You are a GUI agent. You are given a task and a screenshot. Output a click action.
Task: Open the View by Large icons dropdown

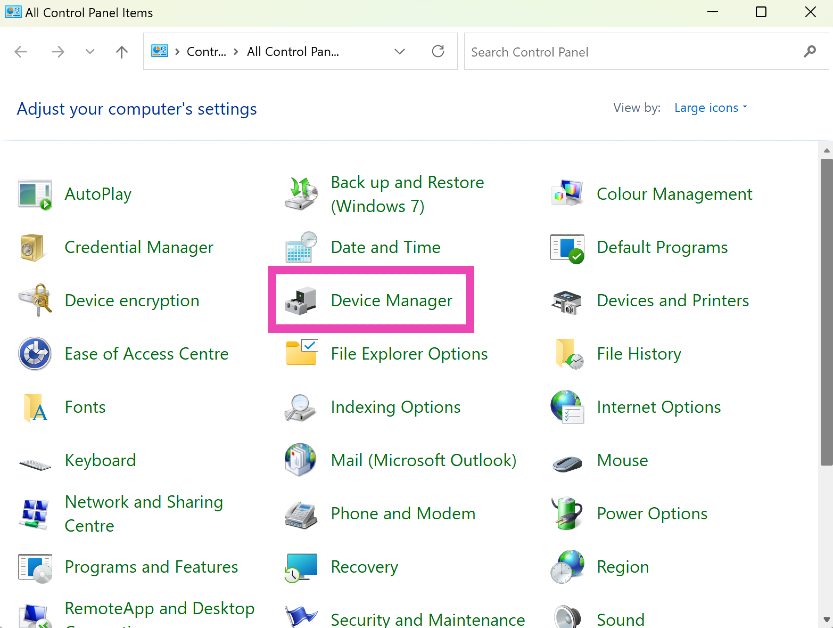click(711, 108)
